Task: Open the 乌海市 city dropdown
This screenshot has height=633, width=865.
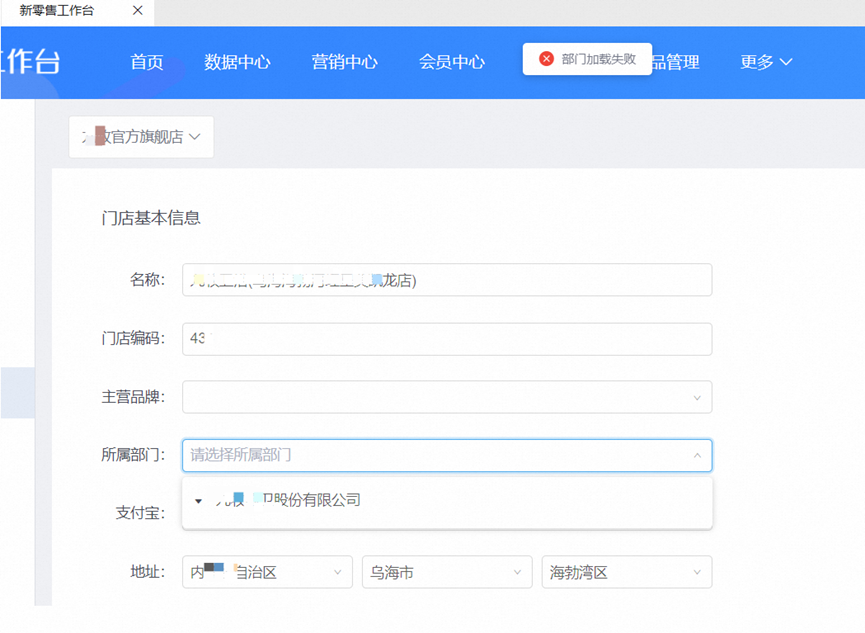Action: tap(446, 573)
